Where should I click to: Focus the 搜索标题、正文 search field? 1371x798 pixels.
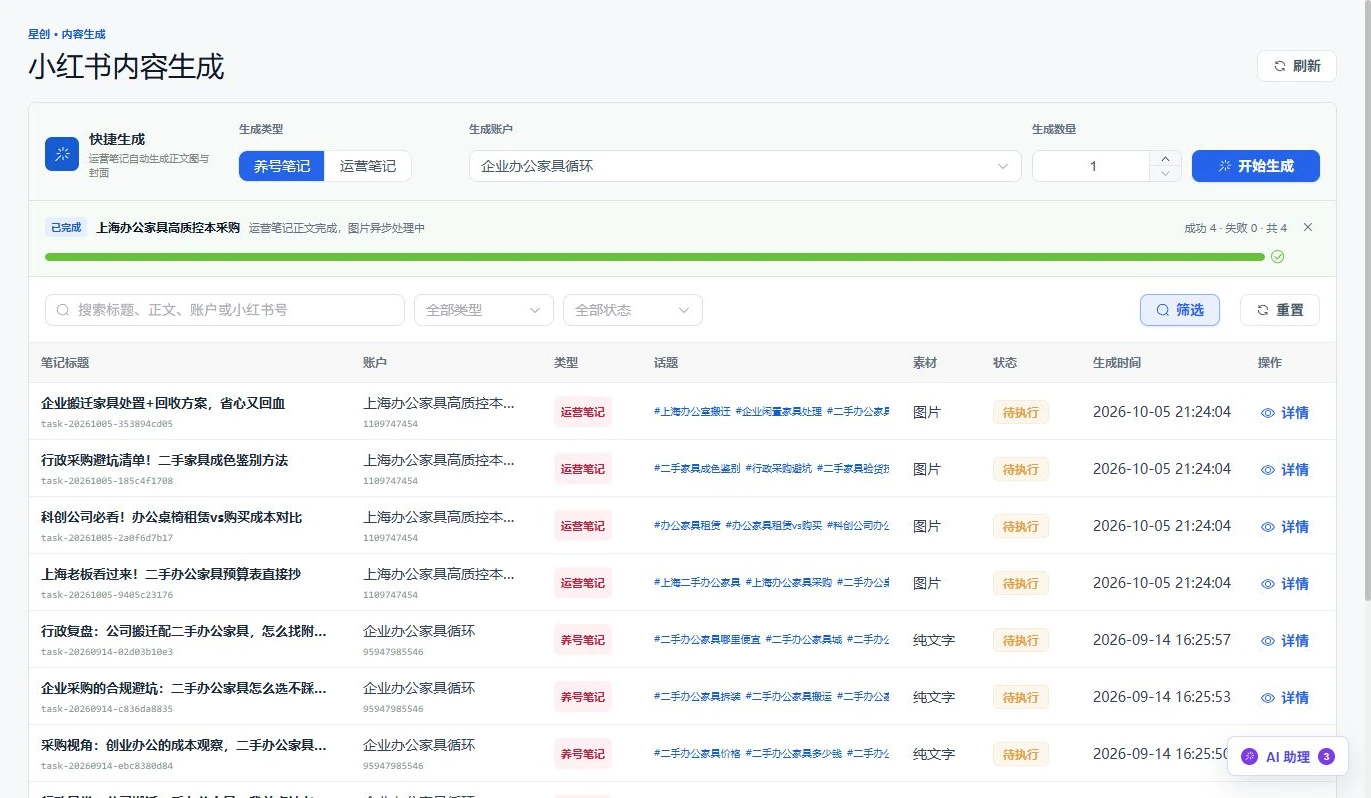coord(225,310)
